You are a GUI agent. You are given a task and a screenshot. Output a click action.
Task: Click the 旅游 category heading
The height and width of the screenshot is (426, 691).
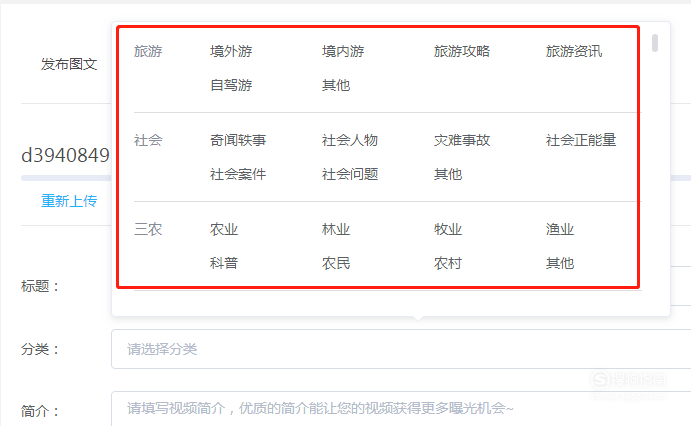(148, 52)
